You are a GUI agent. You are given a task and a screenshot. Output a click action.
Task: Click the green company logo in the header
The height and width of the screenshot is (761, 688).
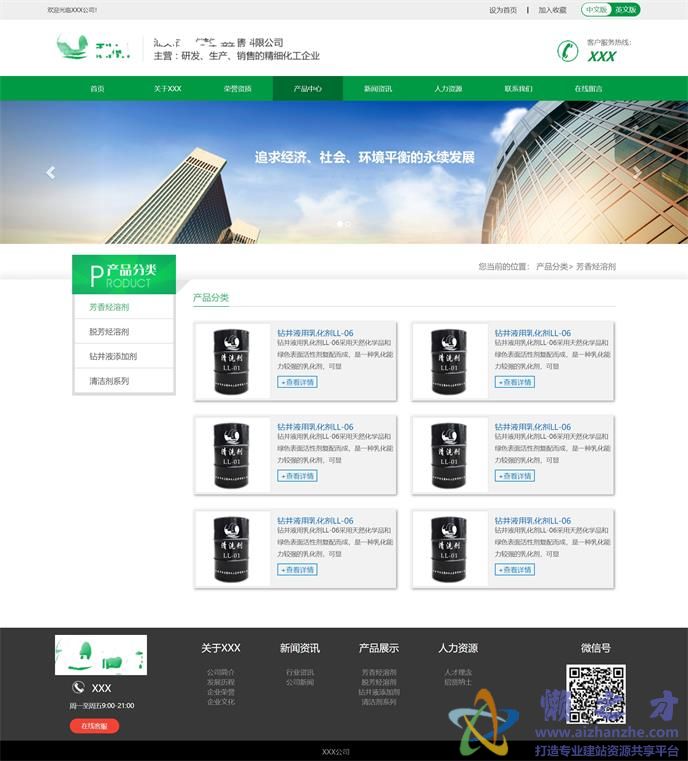pyautogui.click(x=93, y=47)
